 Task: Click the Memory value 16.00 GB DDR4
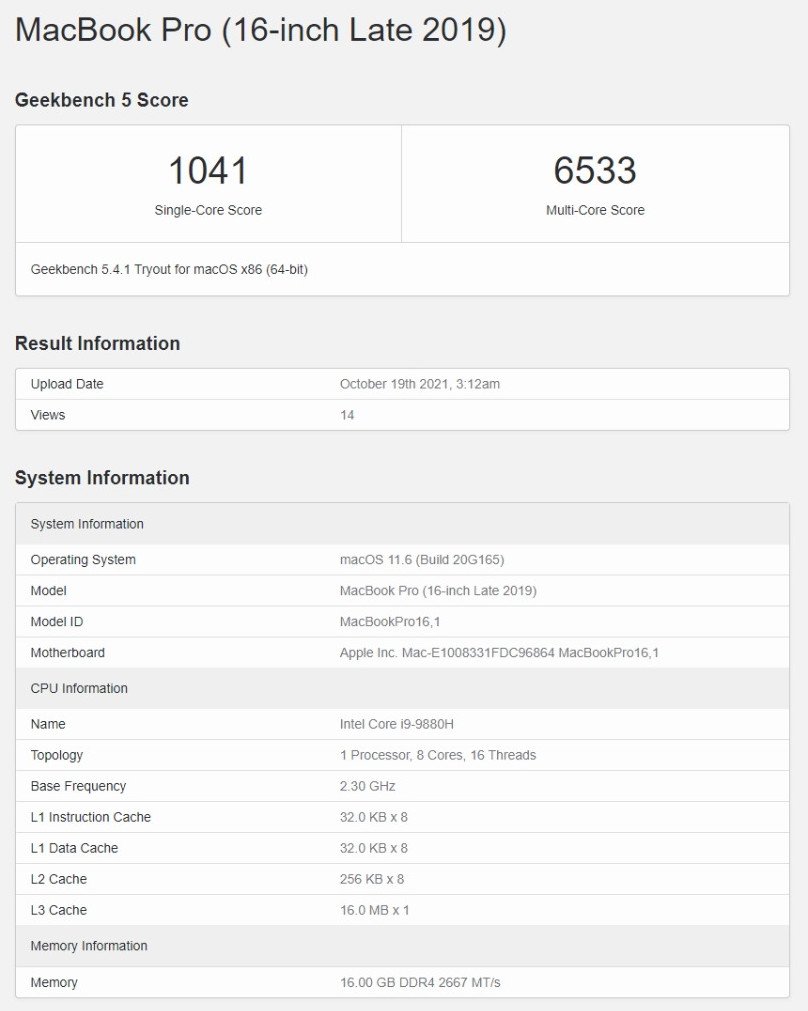[420, 983]
